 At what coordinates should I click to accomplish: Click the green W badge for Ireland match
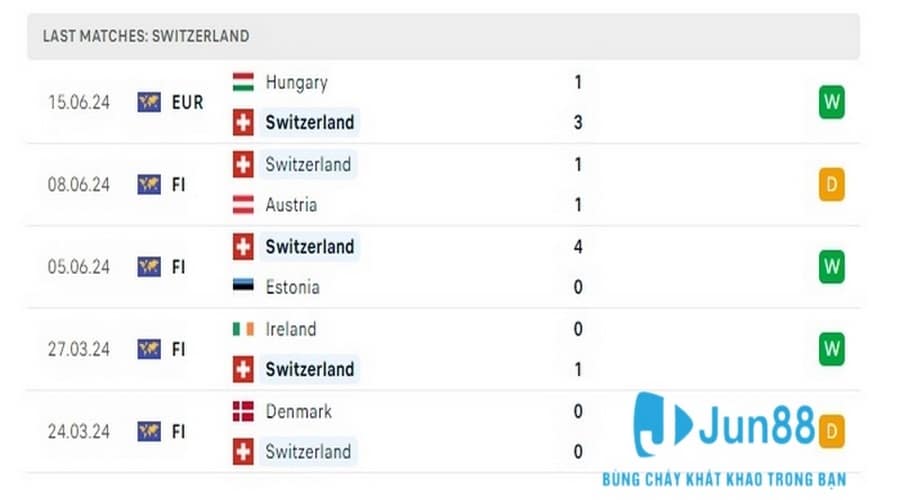pos(831,349)
